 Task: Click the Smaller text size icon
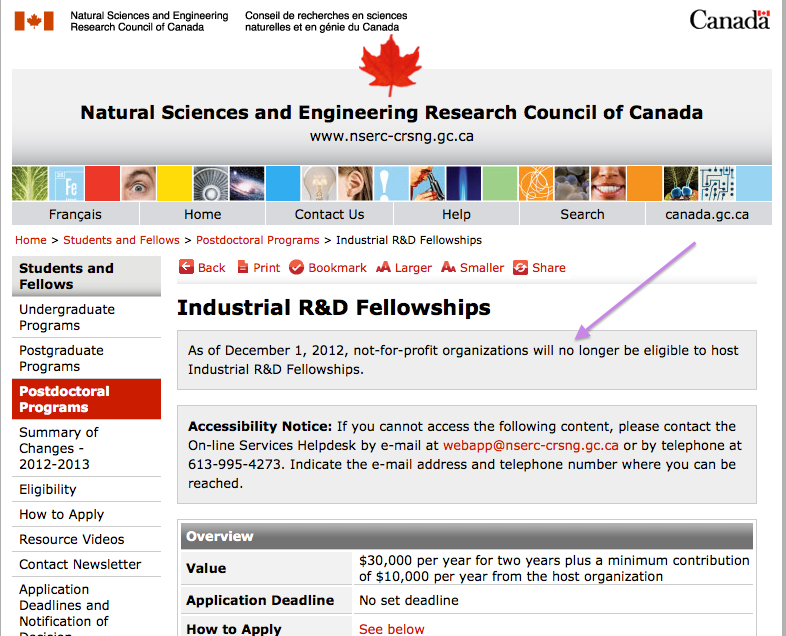tap(448, 268)
